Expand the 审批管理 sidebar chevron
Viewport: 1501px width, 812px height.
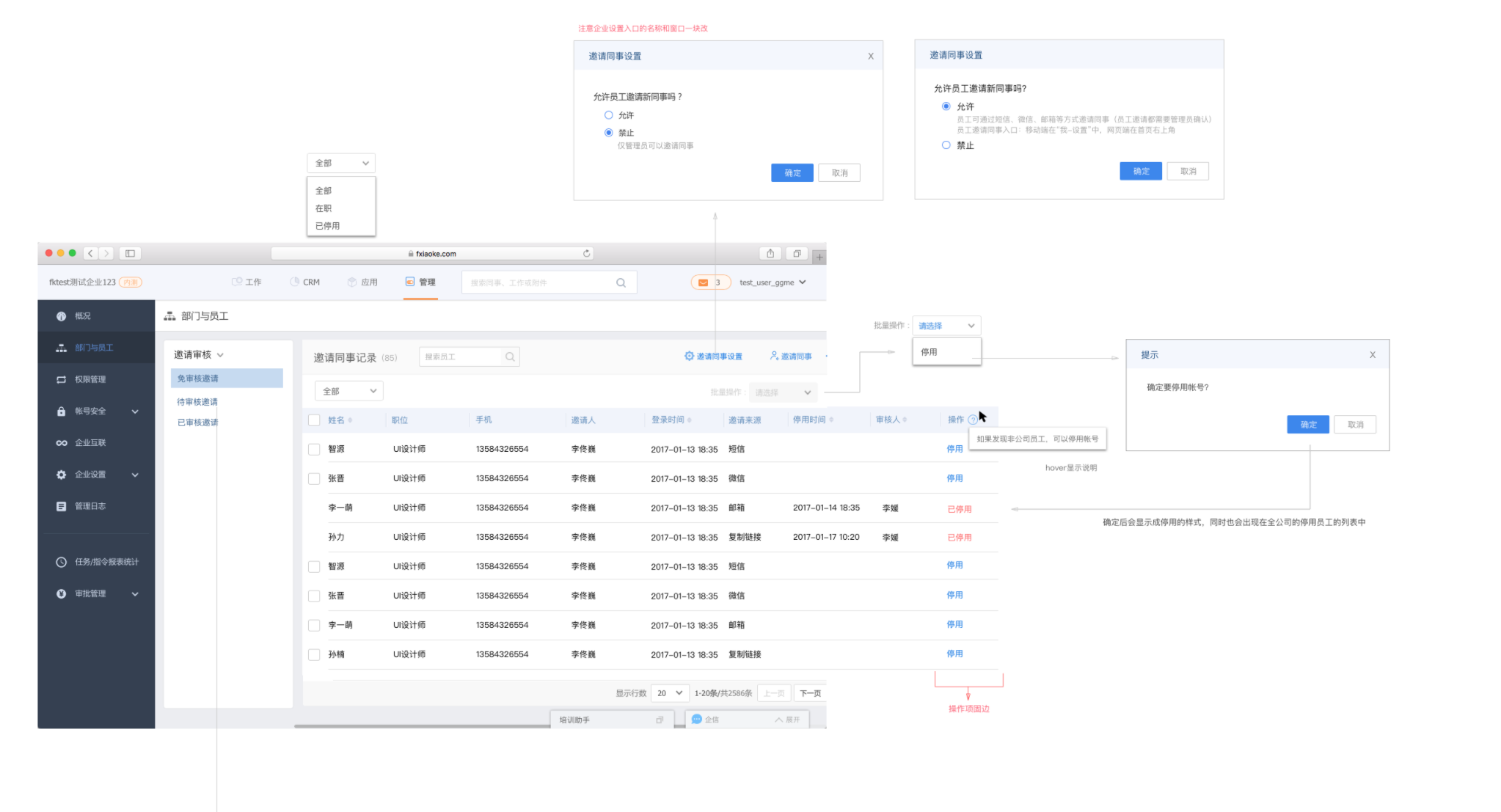tap(135, 594)
